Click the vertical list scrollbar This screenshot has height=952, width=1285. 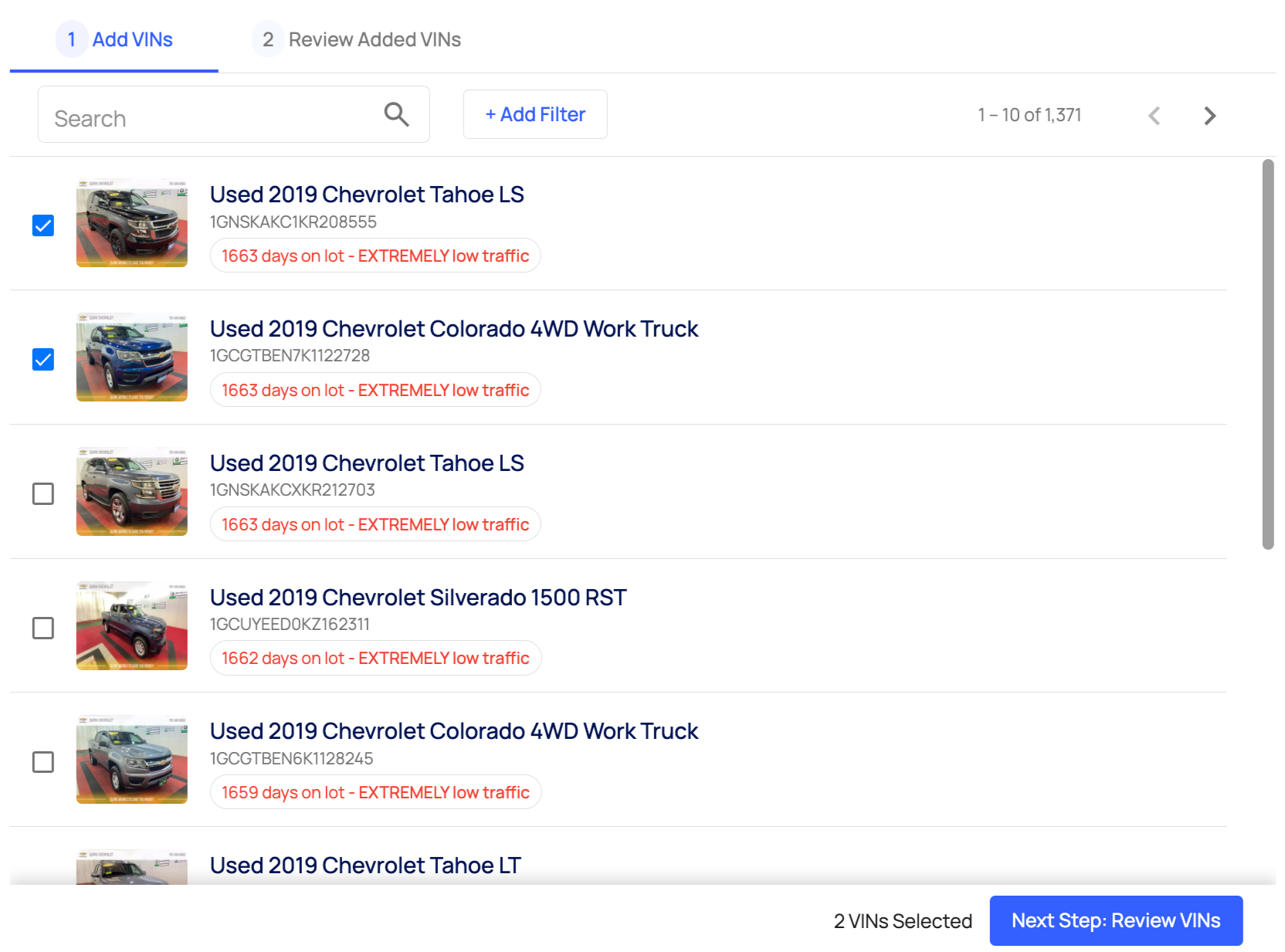tap(1268, 354)
